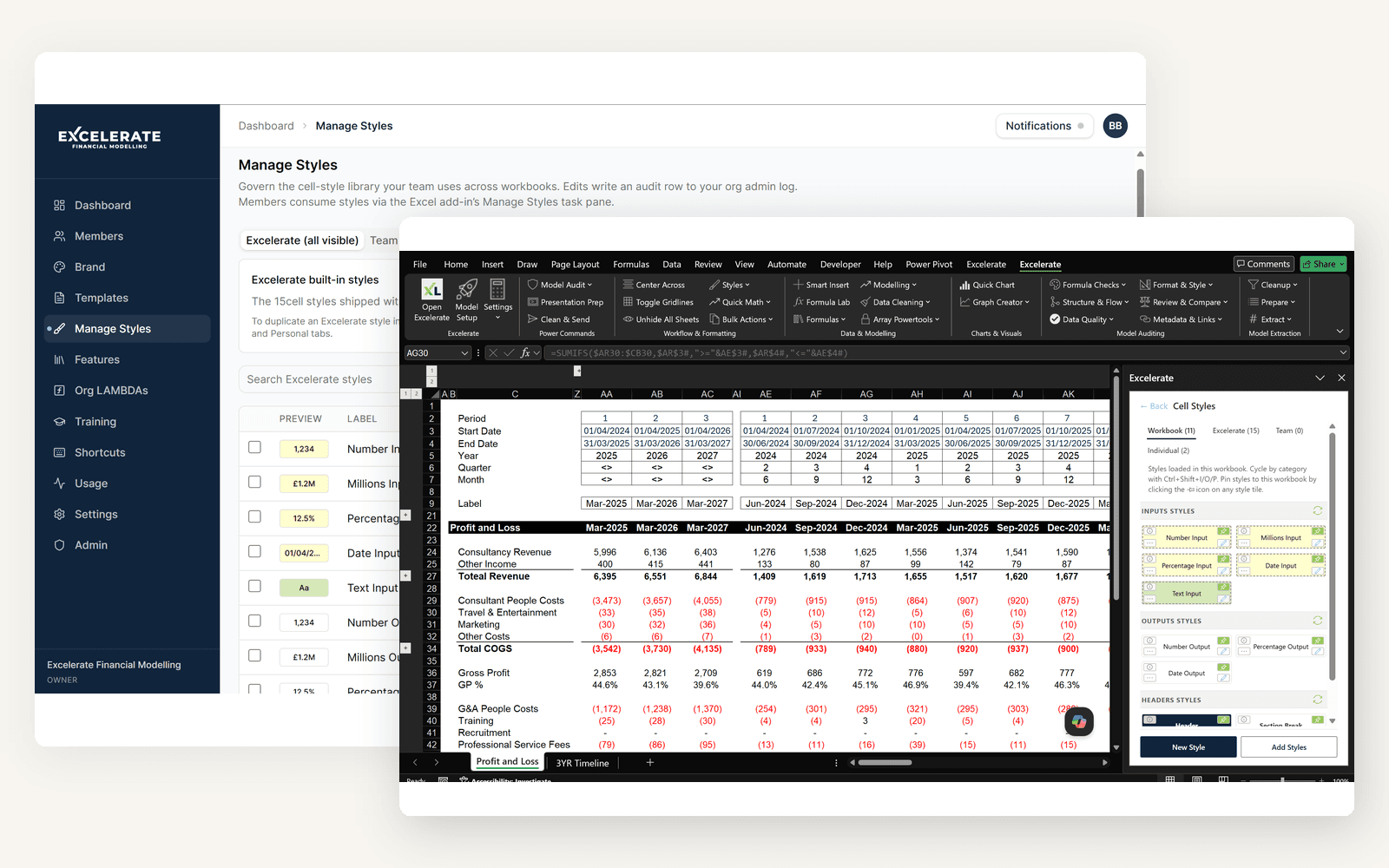
Task: Apply the green Text Input style tile
Action: click(x=1186, y=594)
